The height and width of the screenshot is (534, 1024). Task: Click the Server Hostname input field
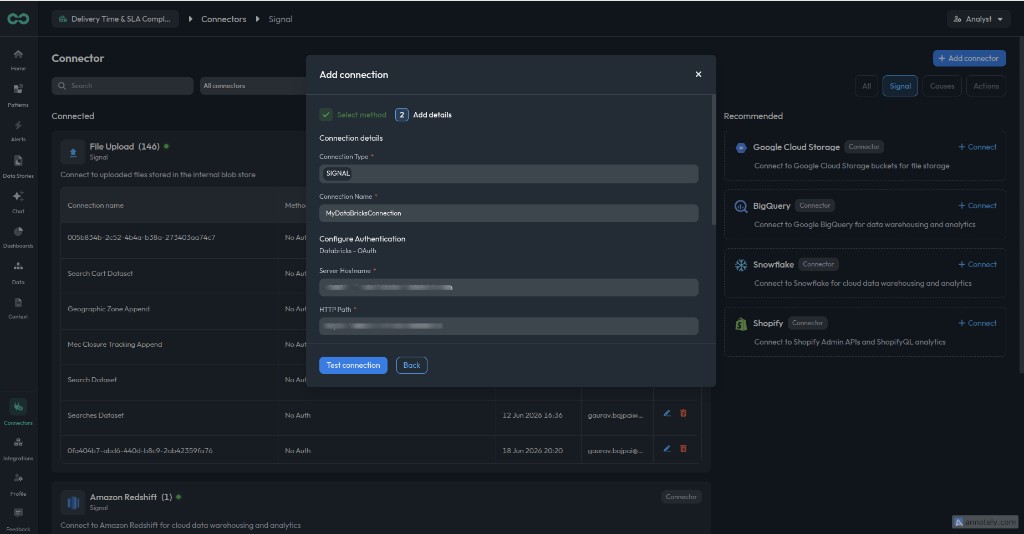[x=509, y=287]
